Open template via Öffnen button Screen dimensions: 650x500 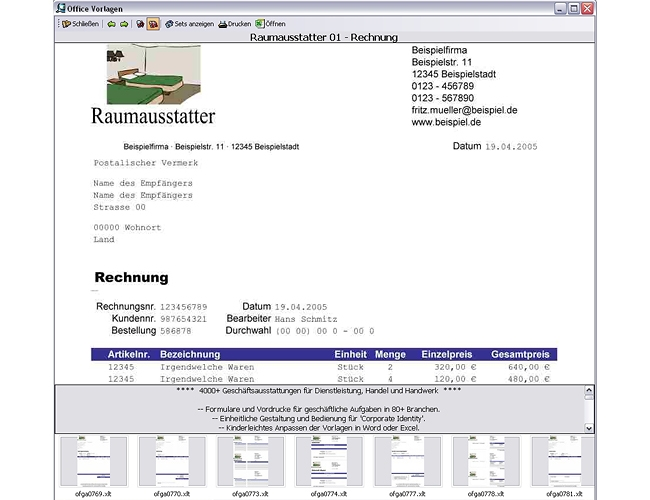(270, 24)
